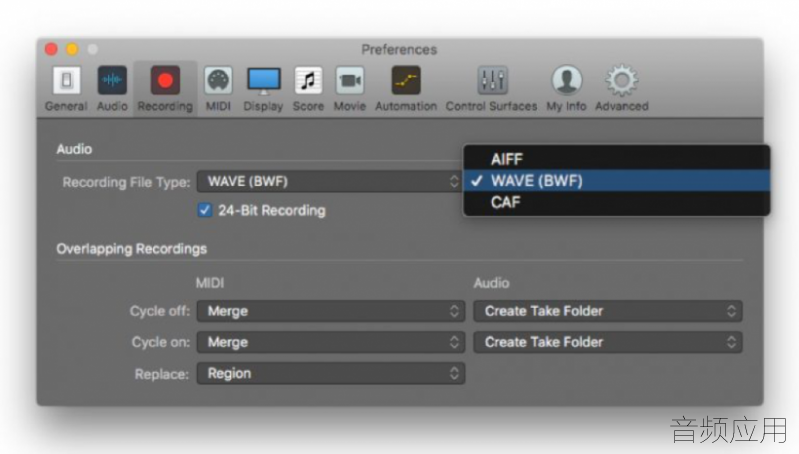Image resolution: width=799 pixels, height=454 pixels.
Task: Open the Replace Region dropdown
Action: pos(331,373)
